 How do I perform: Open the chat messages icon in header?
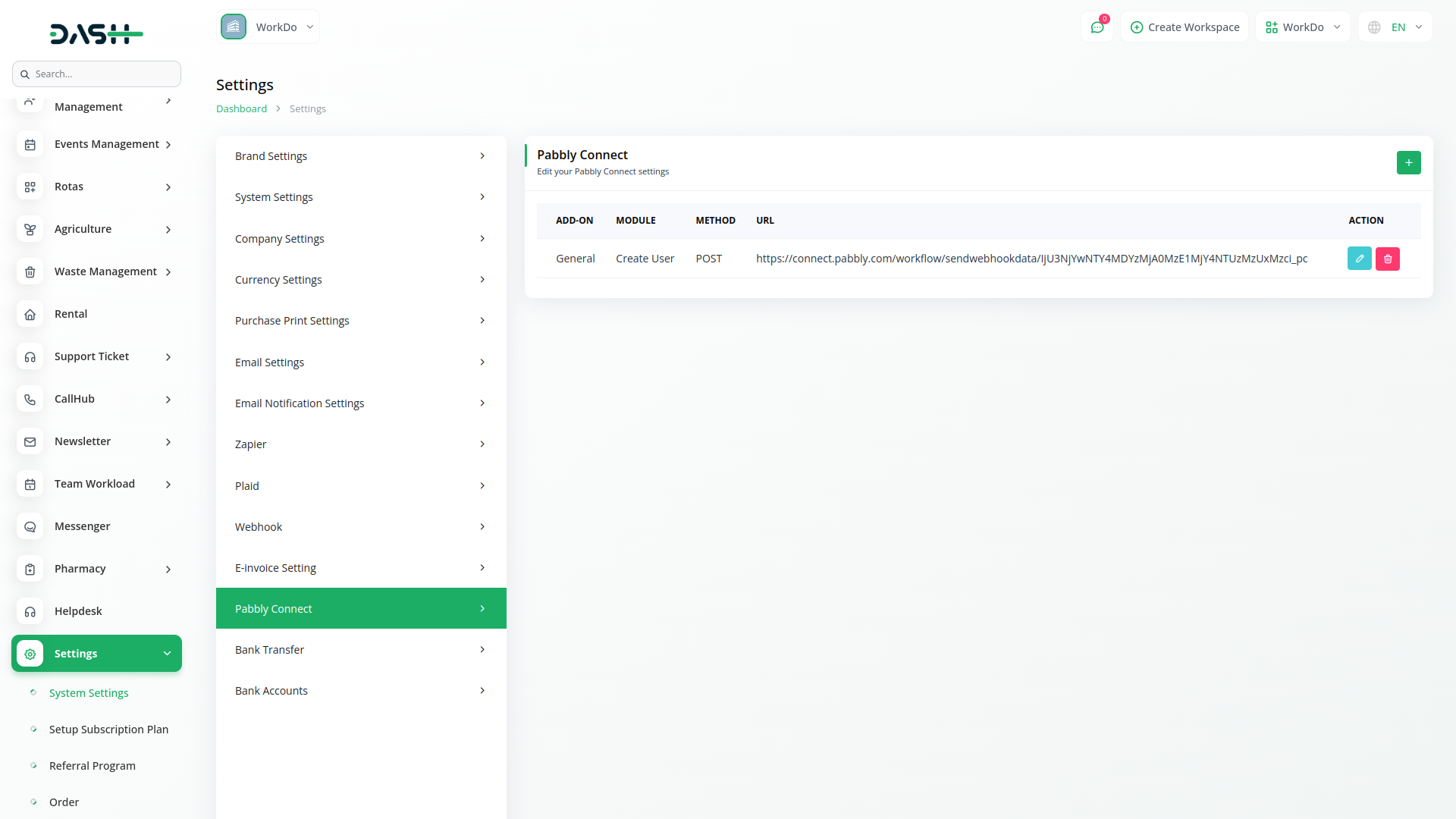pos(1097,27)
